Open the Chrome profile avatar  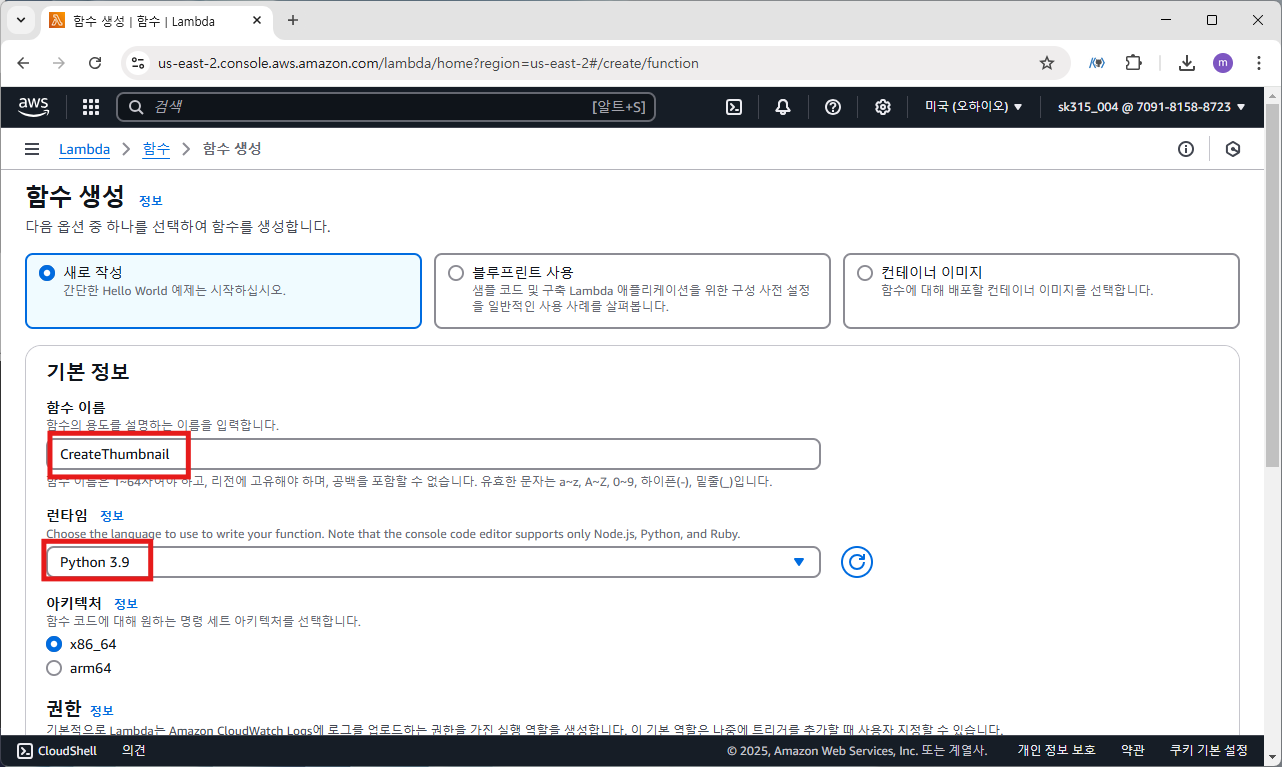click(1223, 63)
